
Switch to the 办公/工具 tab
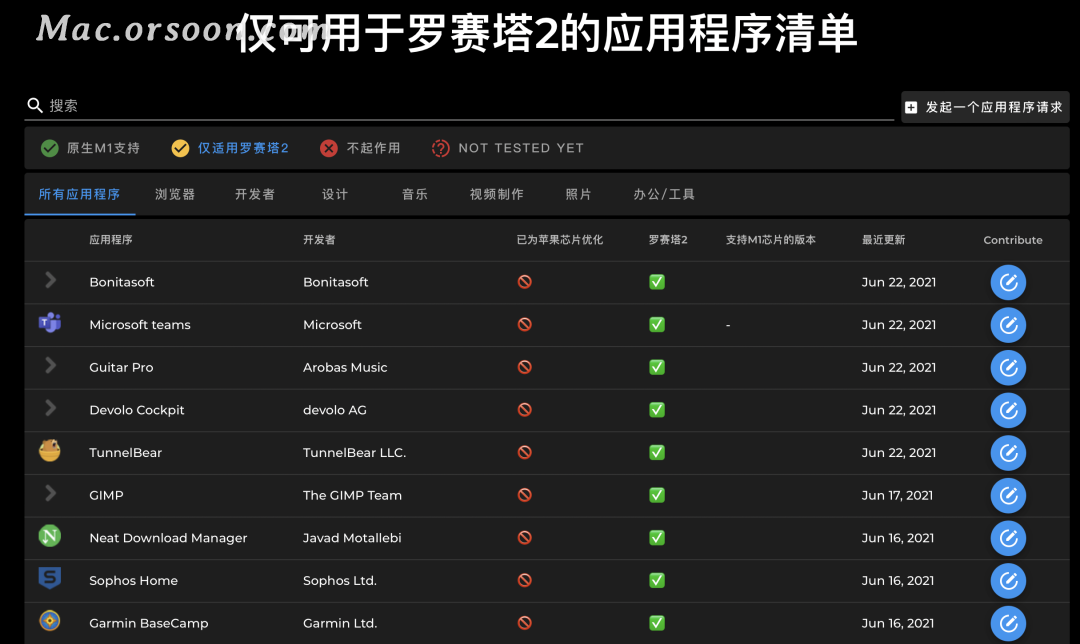[x=664, y=194]
